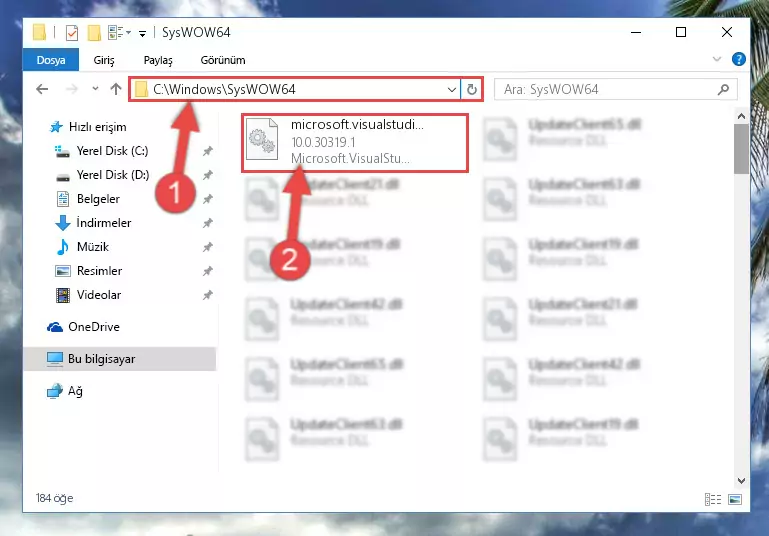Screen dimensions: 769x536
Task: Click the file version 10.0.30319.1 text
Action: (x=324, y=142)
